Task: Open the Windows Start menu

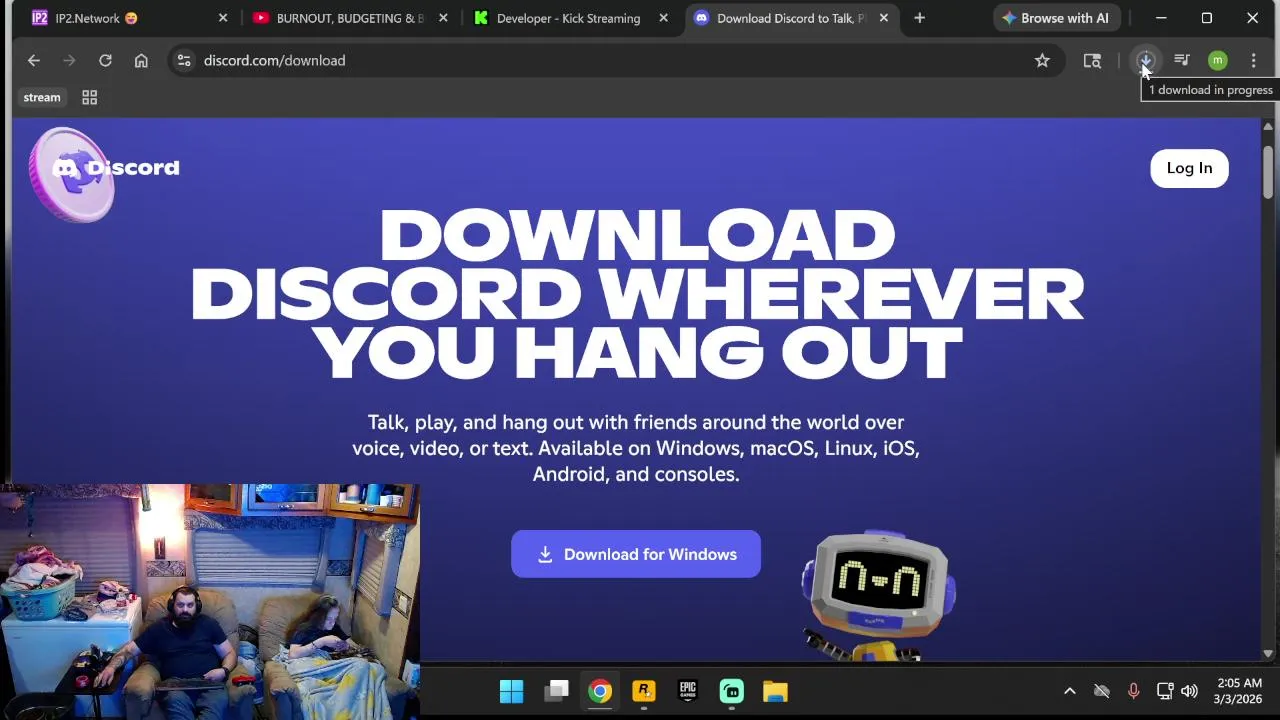Action: pyautogui.click(x=511, y=691)
